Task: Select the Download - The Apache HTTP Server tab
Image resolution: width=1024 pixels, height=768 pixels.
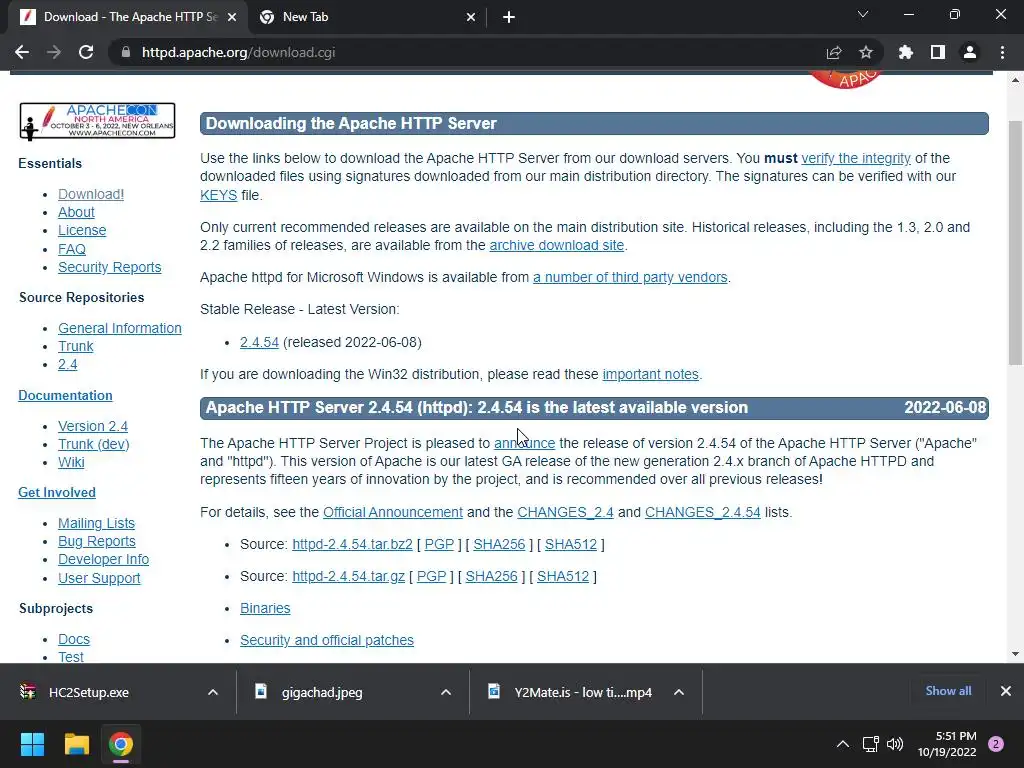Action: (128, 17)
